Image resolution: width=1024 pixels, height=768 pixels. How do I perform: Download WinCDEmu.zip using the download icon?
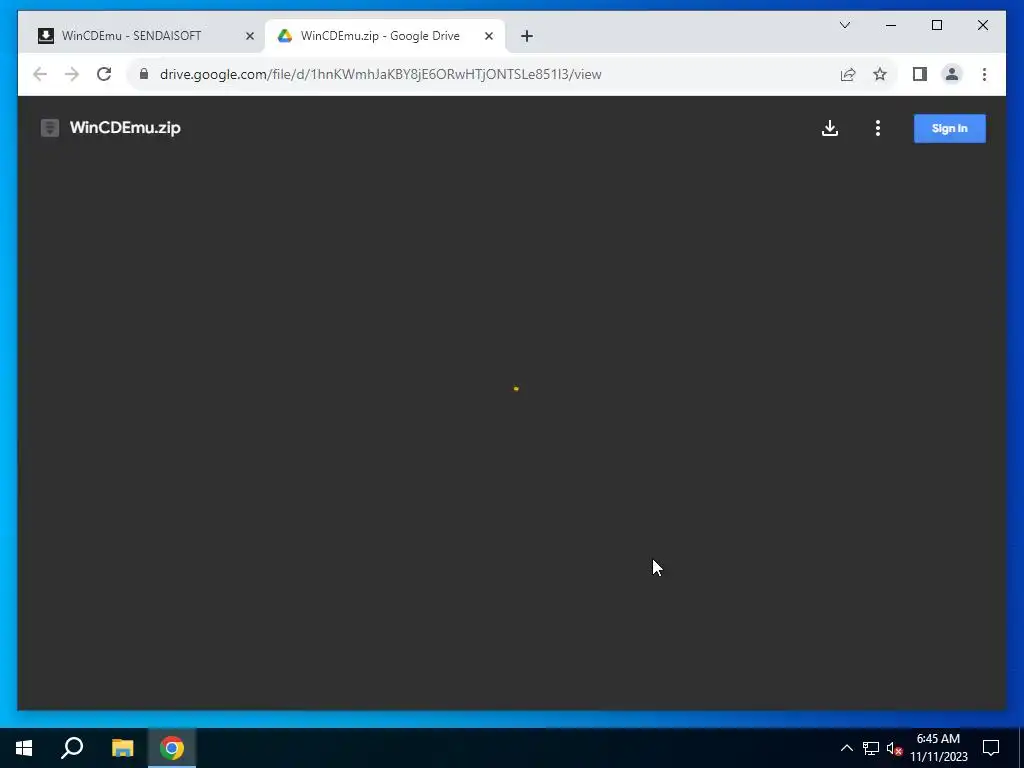point(829,128)
